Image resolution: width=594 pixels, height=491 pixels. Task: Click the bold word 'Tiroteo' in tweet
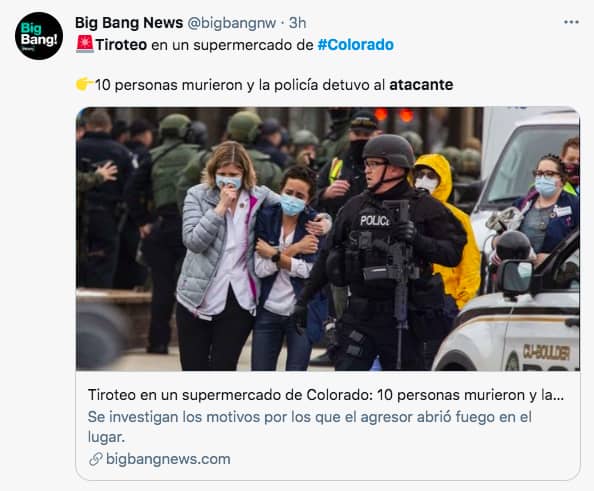coord(121,45)
